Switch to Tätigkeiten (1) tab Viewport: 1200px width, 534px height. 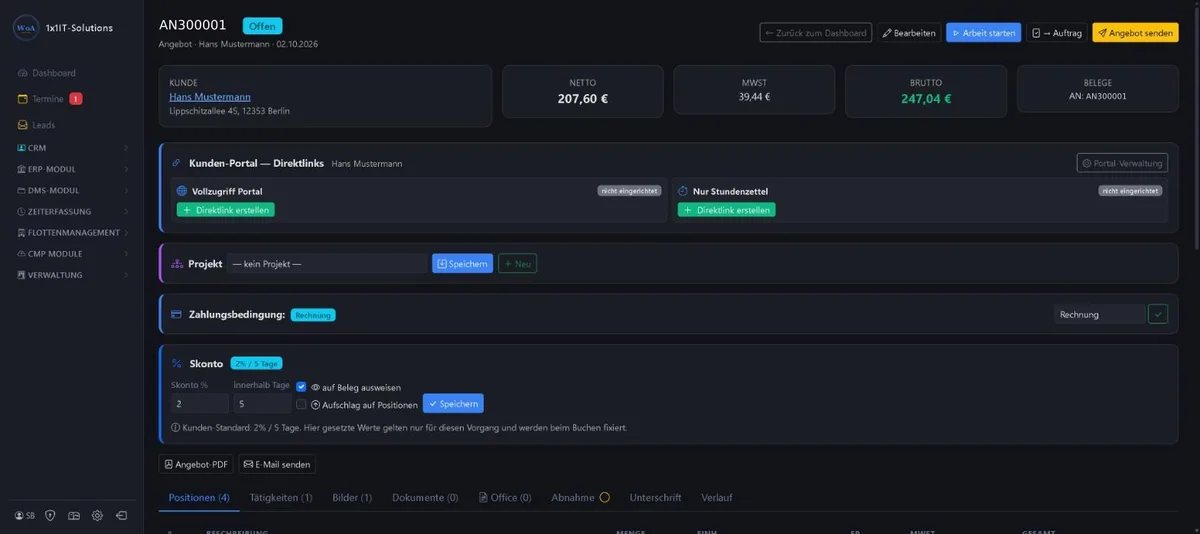(281, 498)
